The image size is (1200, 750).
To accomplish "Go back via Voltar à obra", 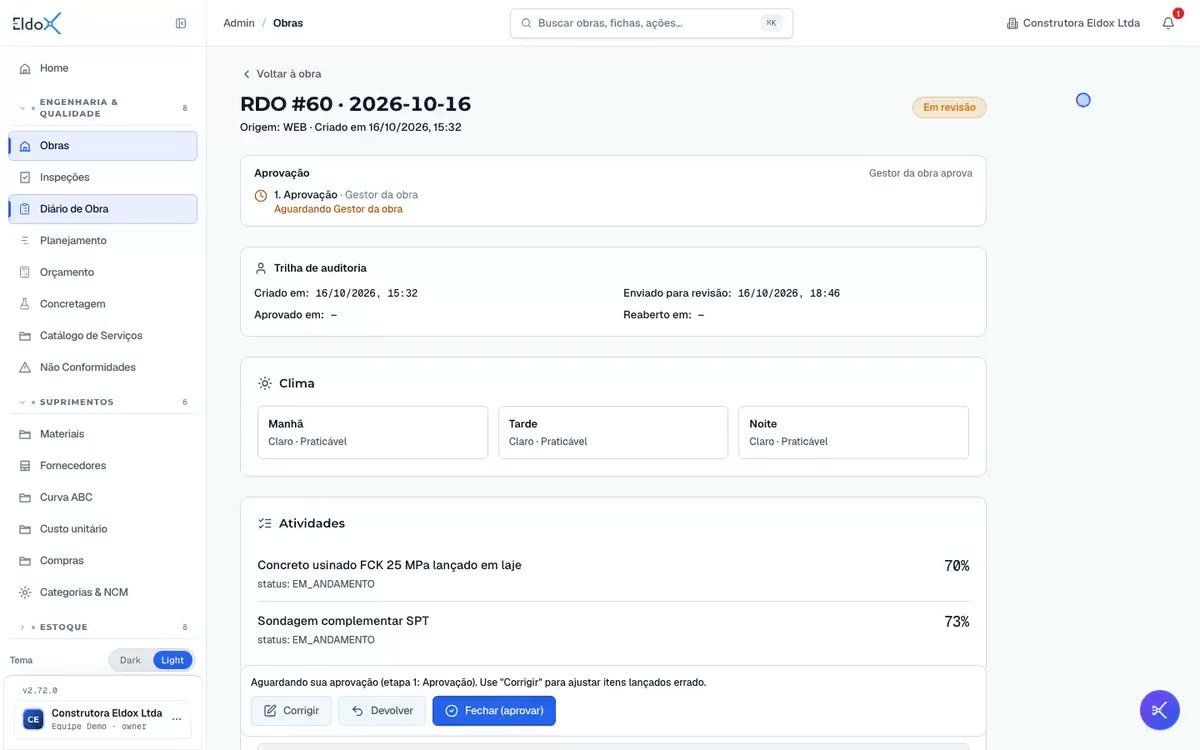I will 281,74.
